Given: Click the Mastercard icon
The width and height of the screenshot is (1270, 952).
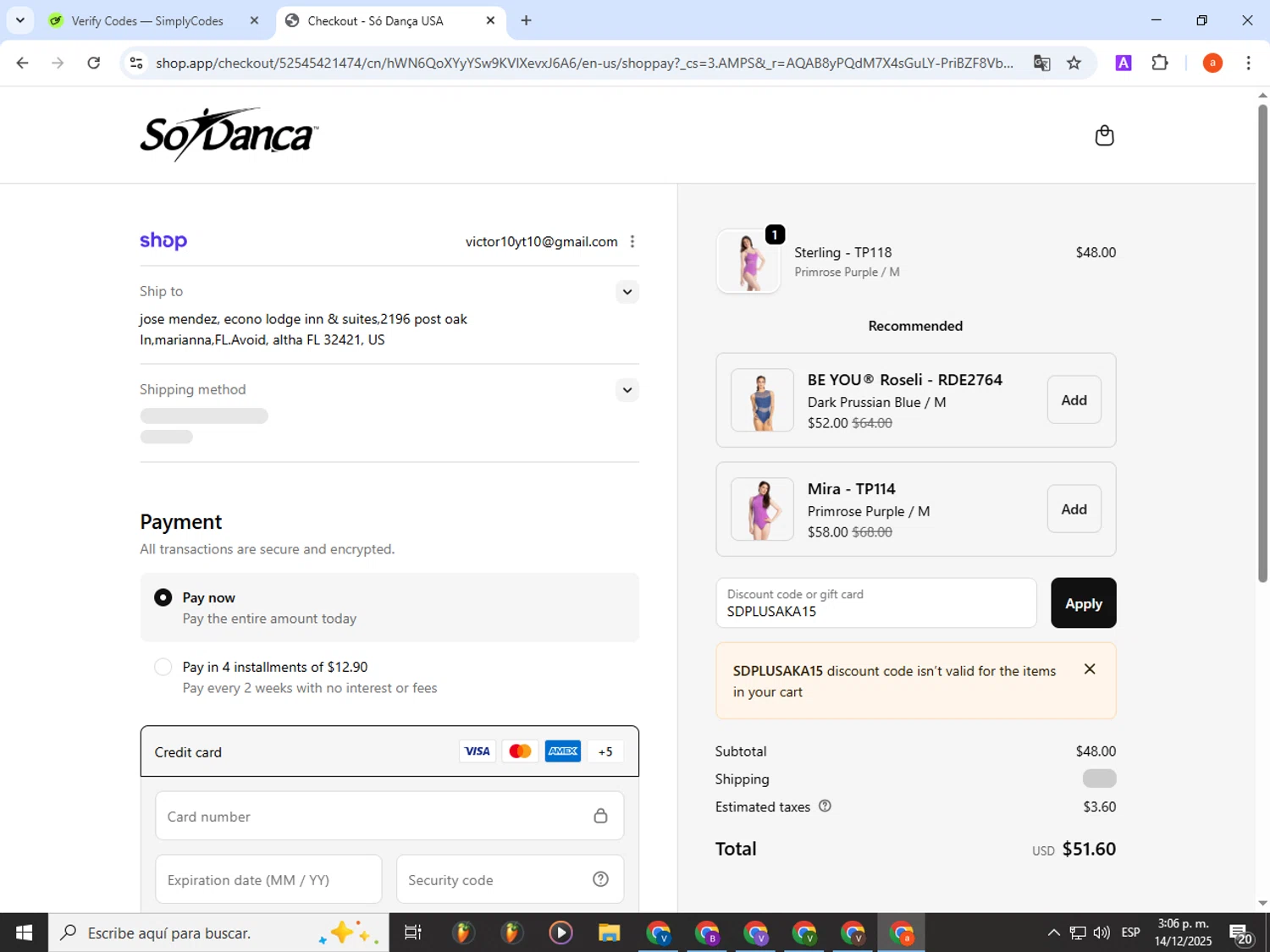Looking at the screenshot, I should [520, 751].
